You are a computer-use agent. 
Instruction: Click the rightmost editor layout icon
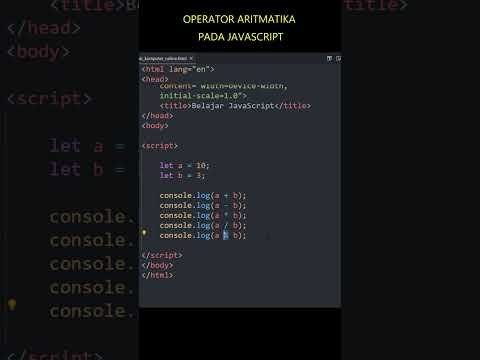tap(338, 59)
